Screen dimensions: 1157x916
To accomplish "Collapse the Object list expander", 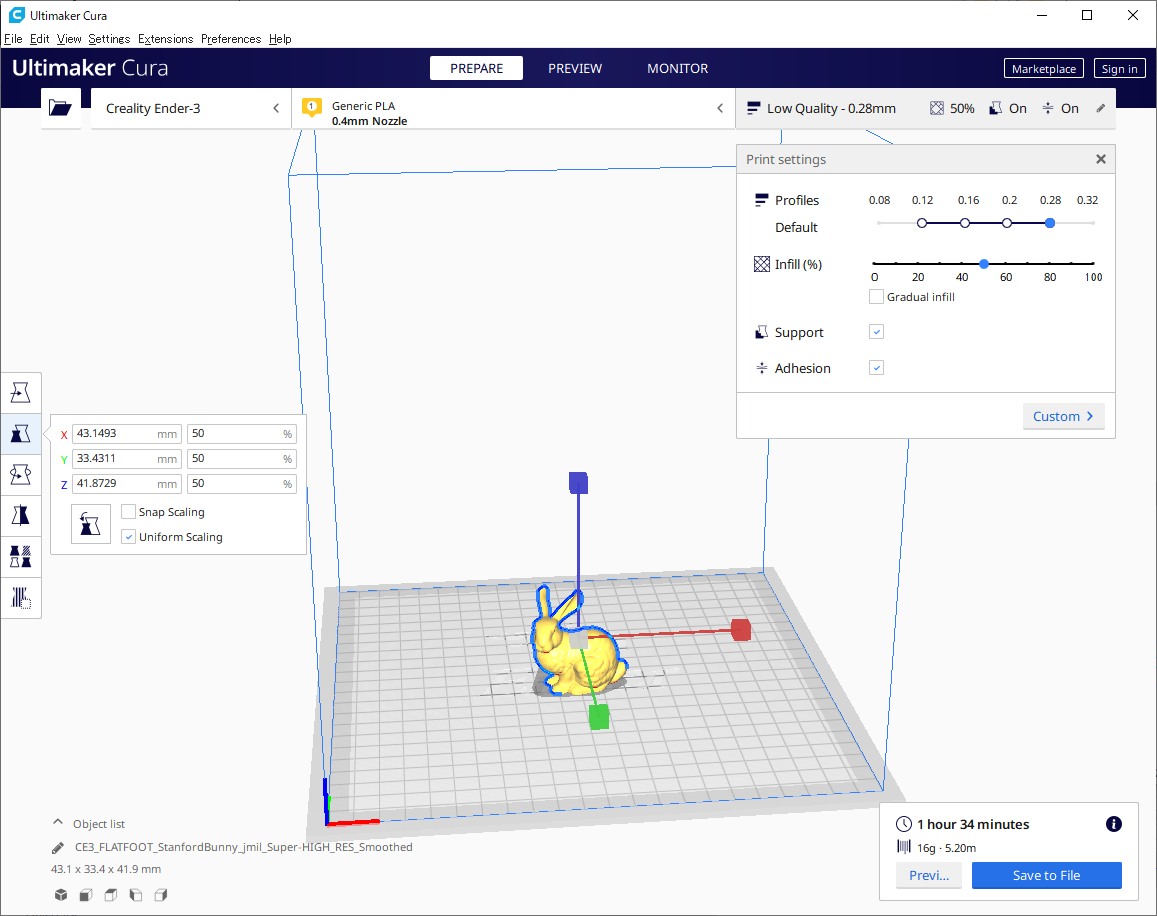I will [x=58, y=822].
